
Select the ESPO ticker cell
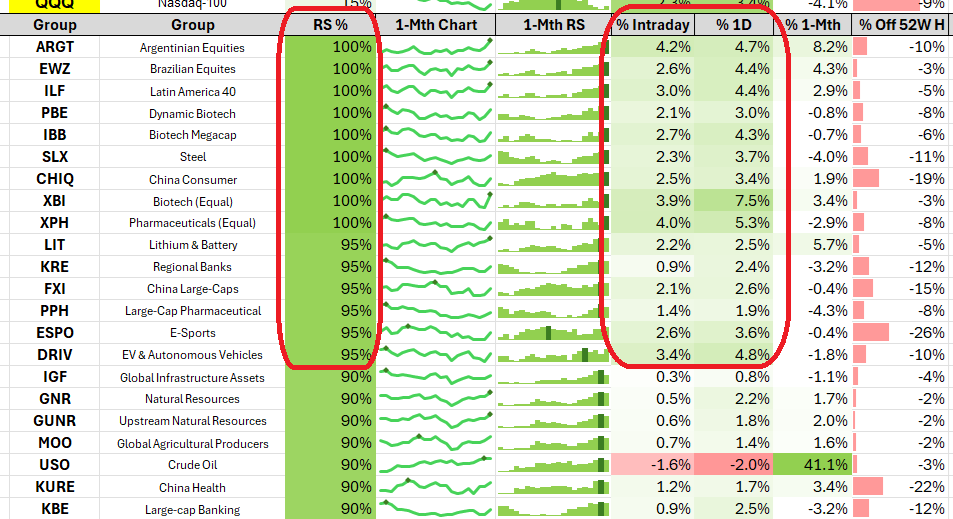(x=55, y=332)
